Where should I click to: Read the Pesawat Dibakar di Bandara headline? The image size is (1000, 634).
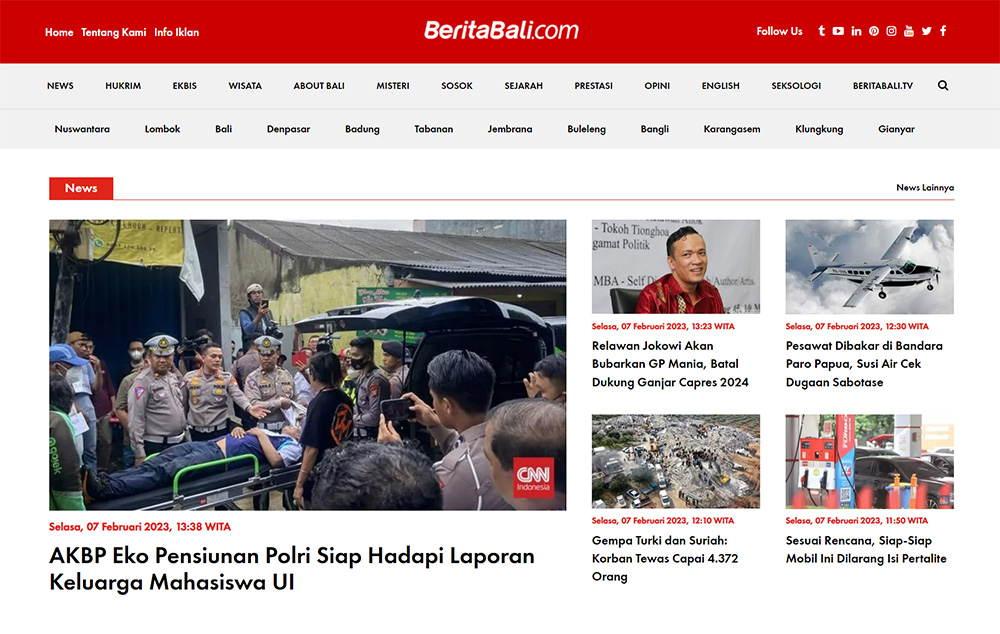864,364
